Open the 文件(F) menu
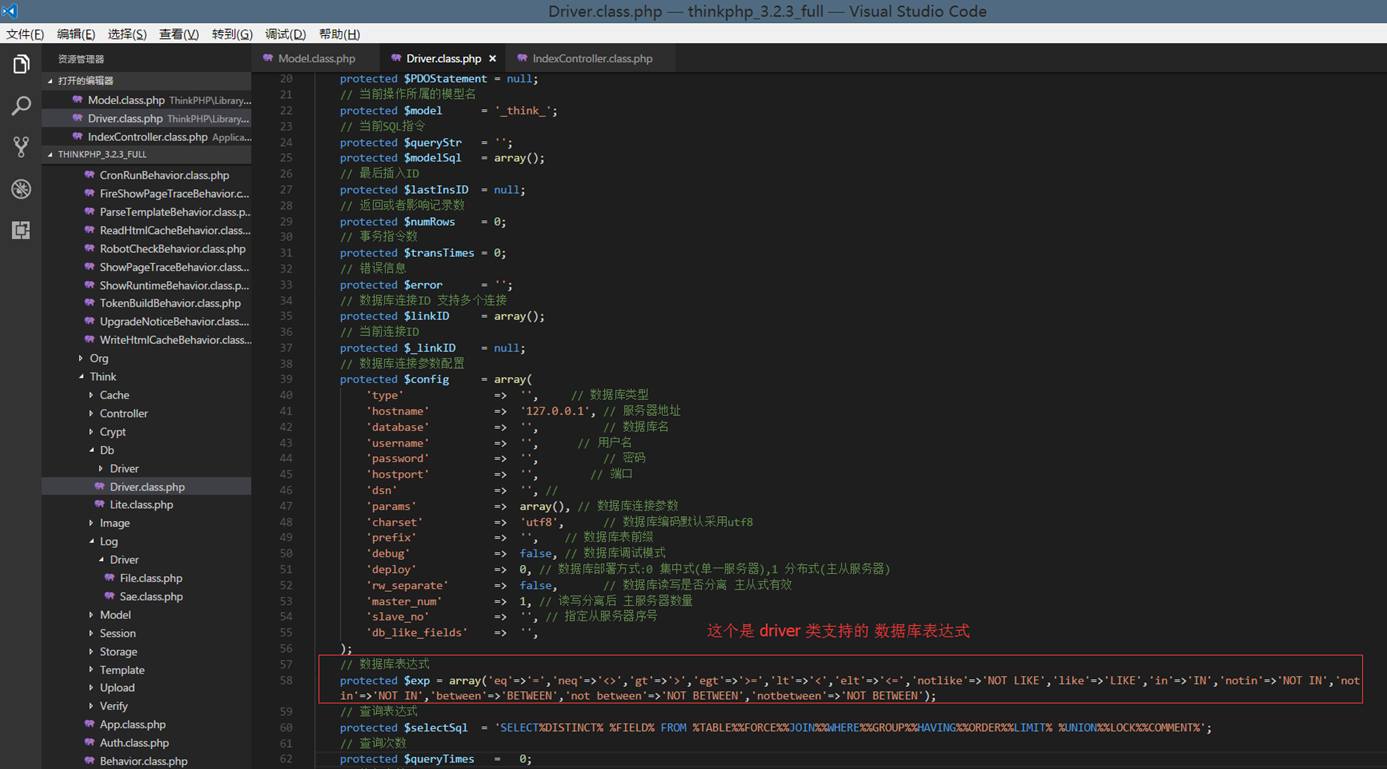 tap(25, 34)
